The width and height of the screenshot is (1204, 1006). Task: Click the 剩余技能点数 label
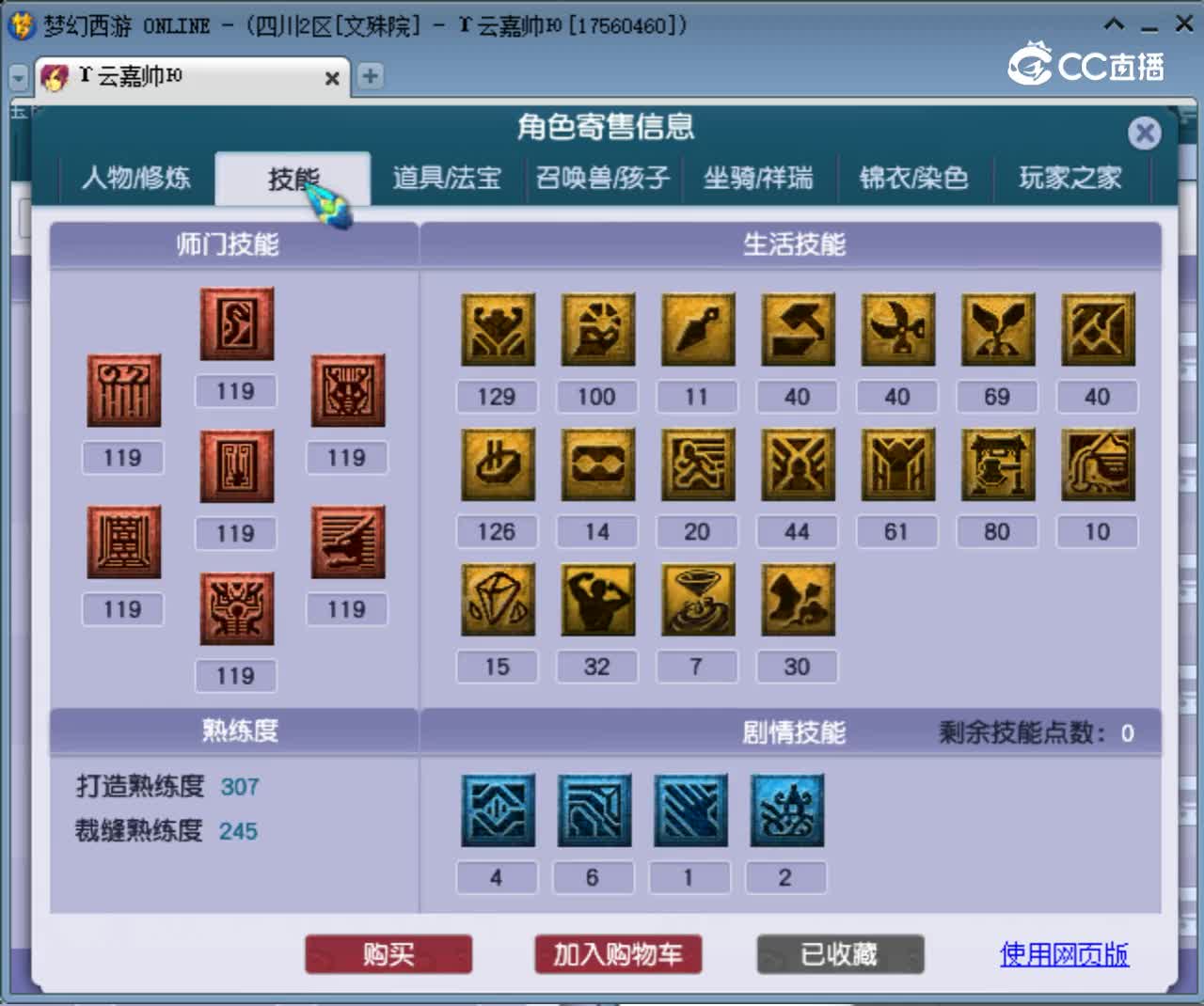[x=1023, y=732]
